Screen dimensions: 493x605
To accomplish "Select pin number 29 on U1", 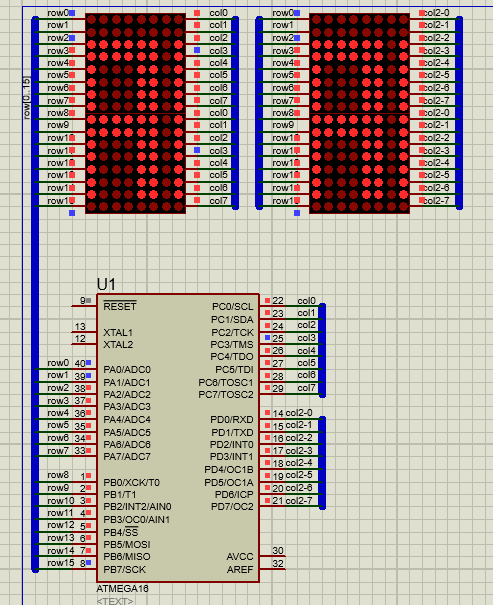I will point(278,389).
